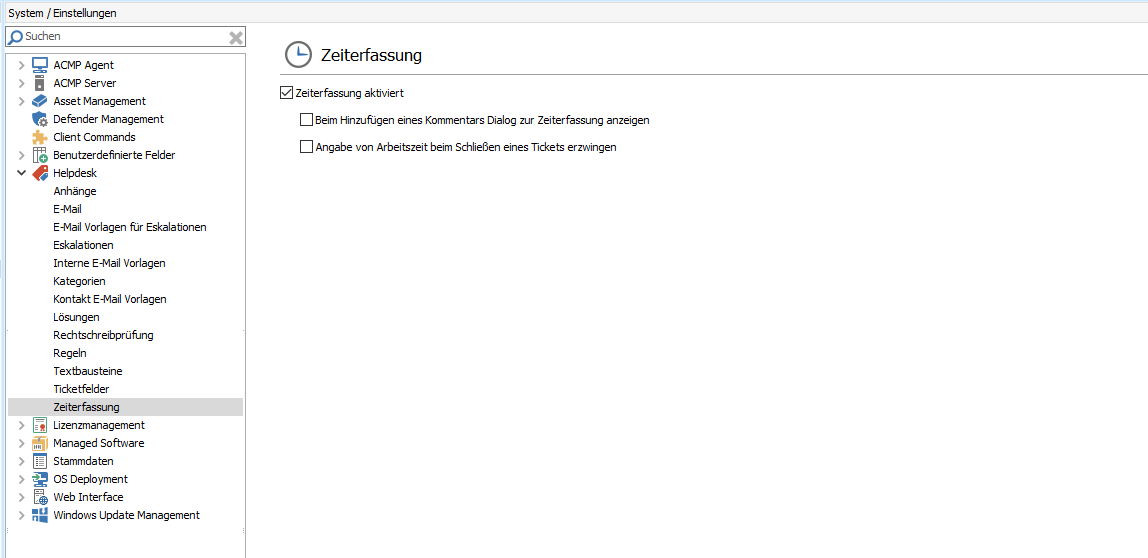Click the Windows Update Management icon
This screenshot has width=1148, height=558.
tap(40, 516)
